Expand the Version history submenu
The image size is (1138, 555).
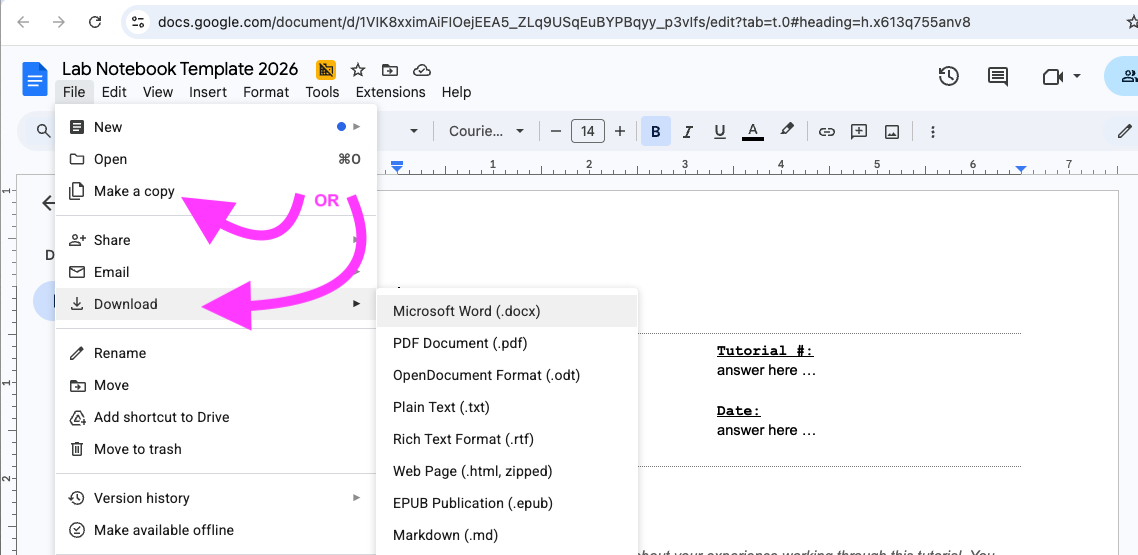(356, 498)
